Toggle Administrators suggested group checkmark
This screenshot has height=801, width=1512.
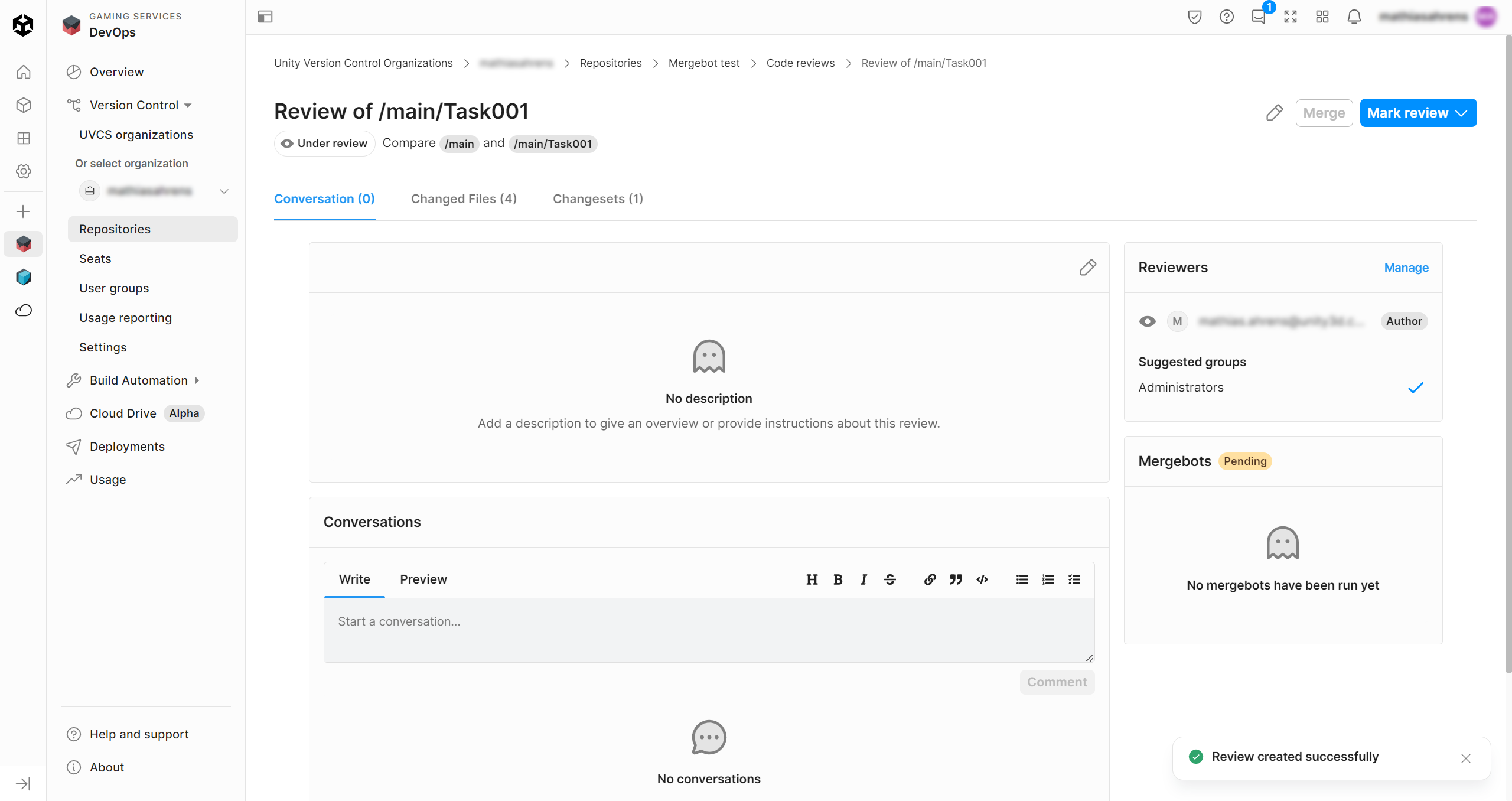pos(1416,388)
